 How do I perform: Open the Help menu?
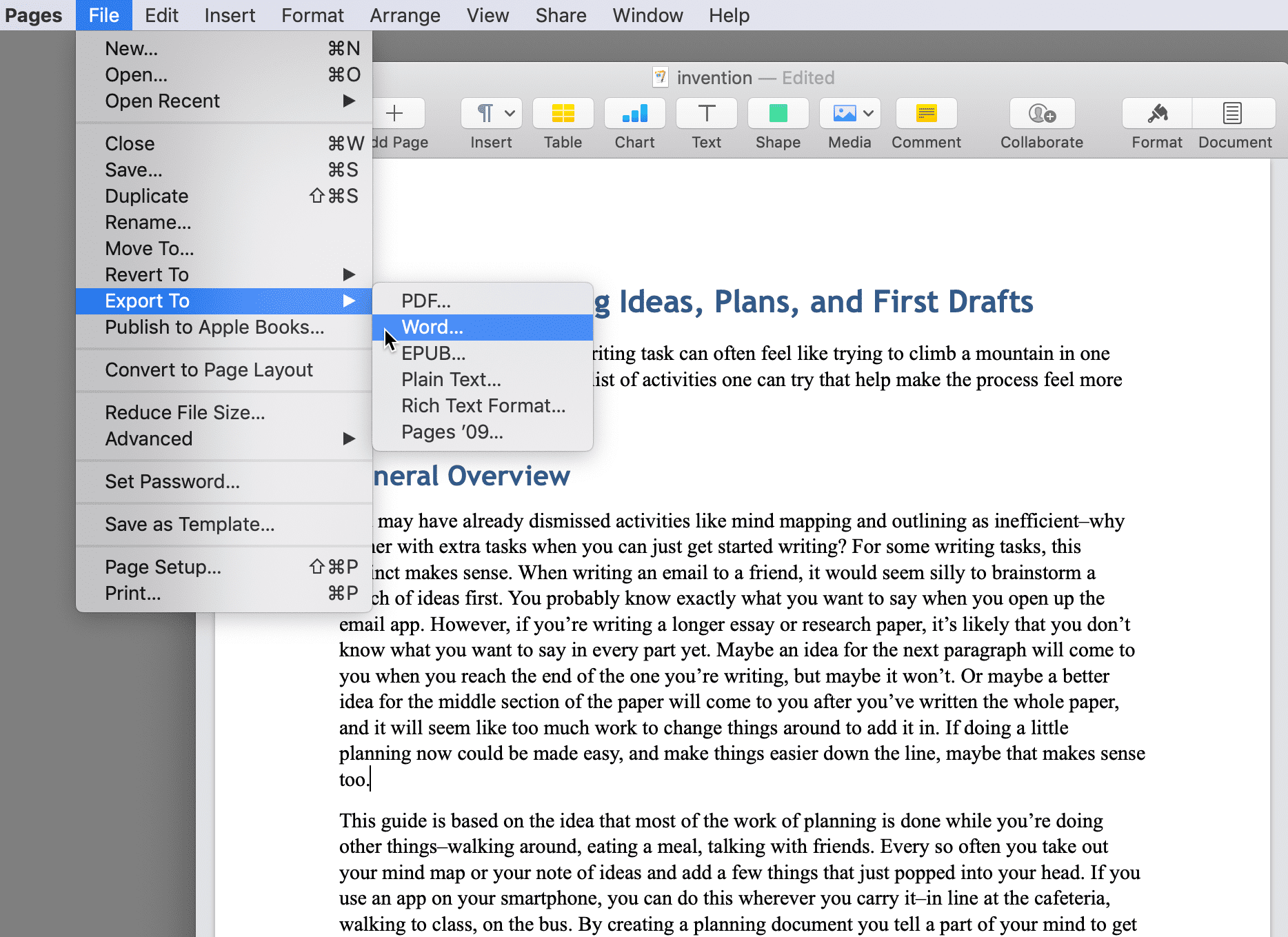(x=729, y=15)
